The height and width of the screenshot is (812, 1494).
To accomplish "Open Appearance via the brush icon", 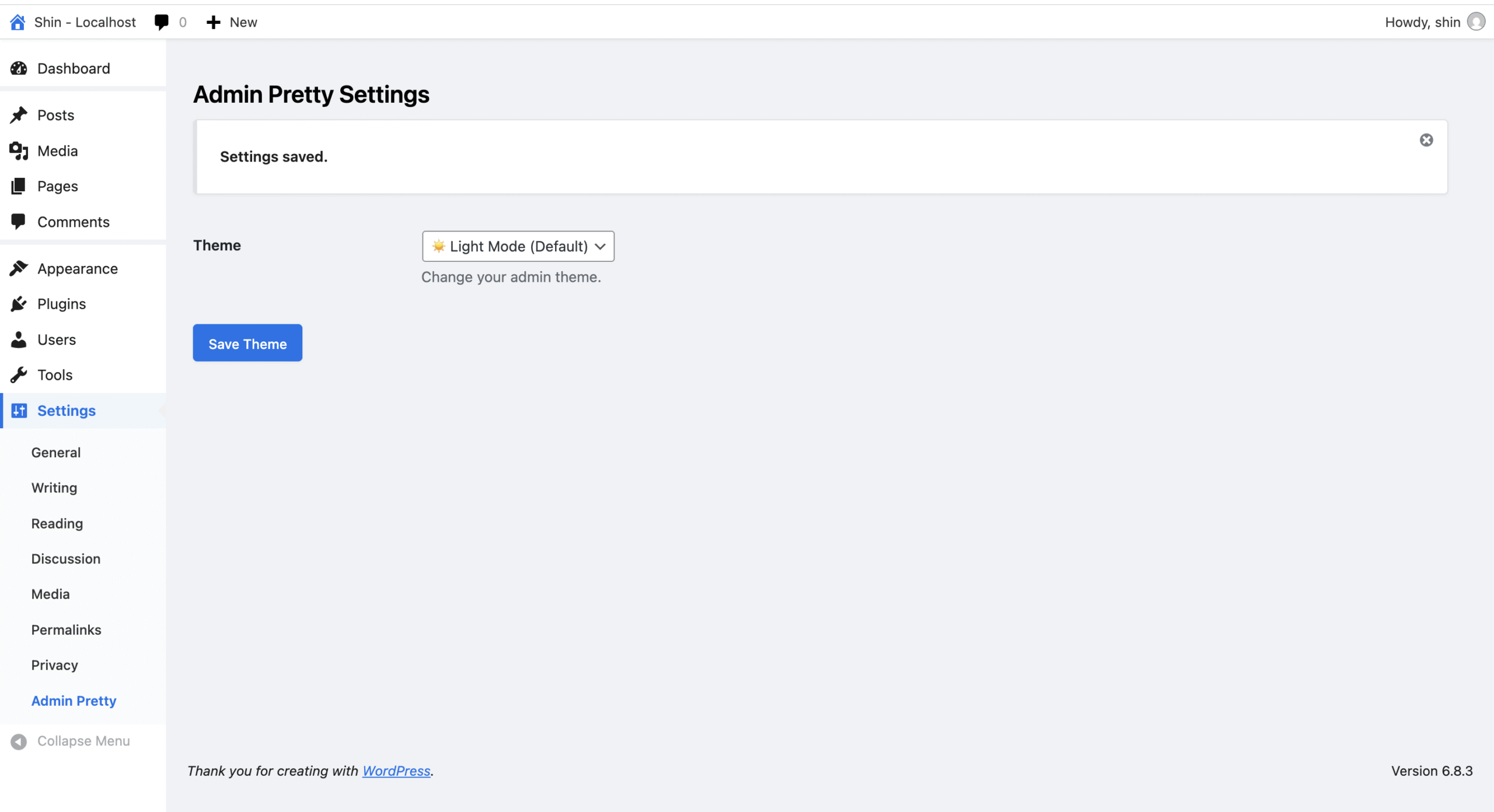I will tap(19, 268).
